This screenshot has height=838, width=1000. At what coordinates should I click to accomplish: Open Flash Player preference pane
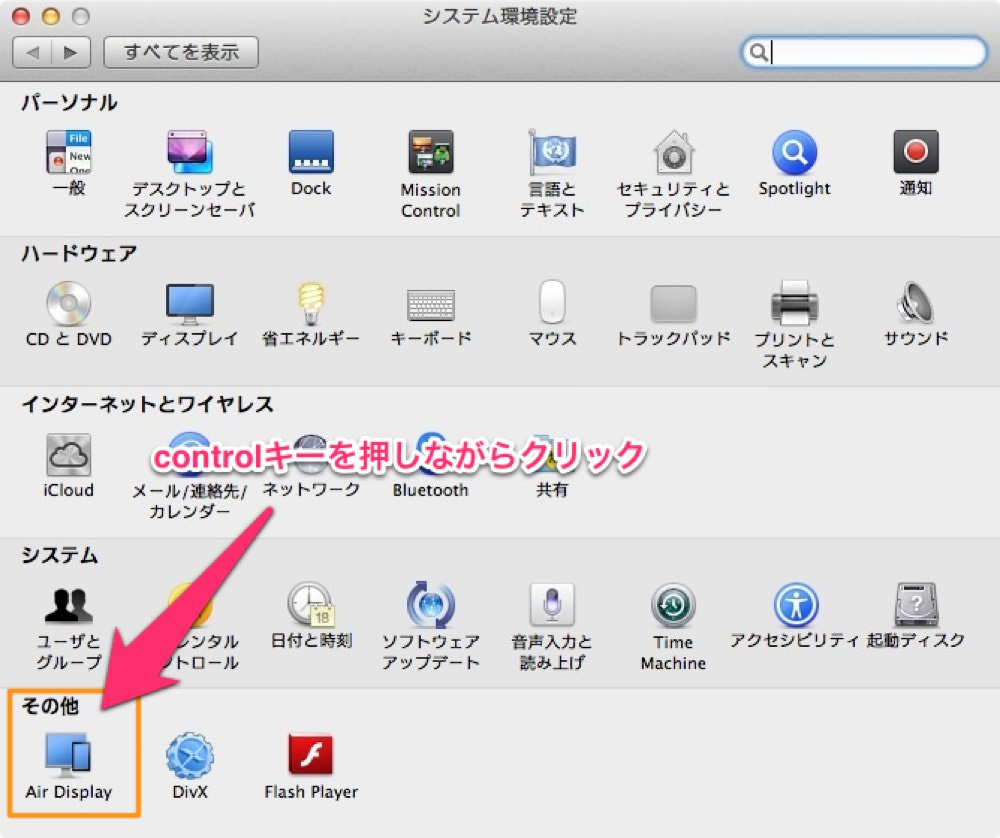(311, 755)
